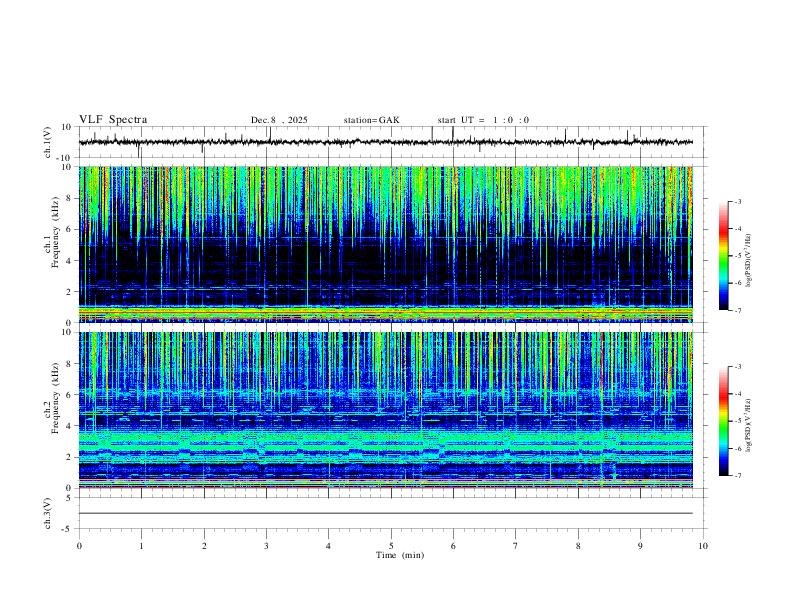Image resolution: width=792 pixels, height=612 pixels.
Task: Select the date text "Dec.8 , 2025"
Action: (x=279, y=120)
